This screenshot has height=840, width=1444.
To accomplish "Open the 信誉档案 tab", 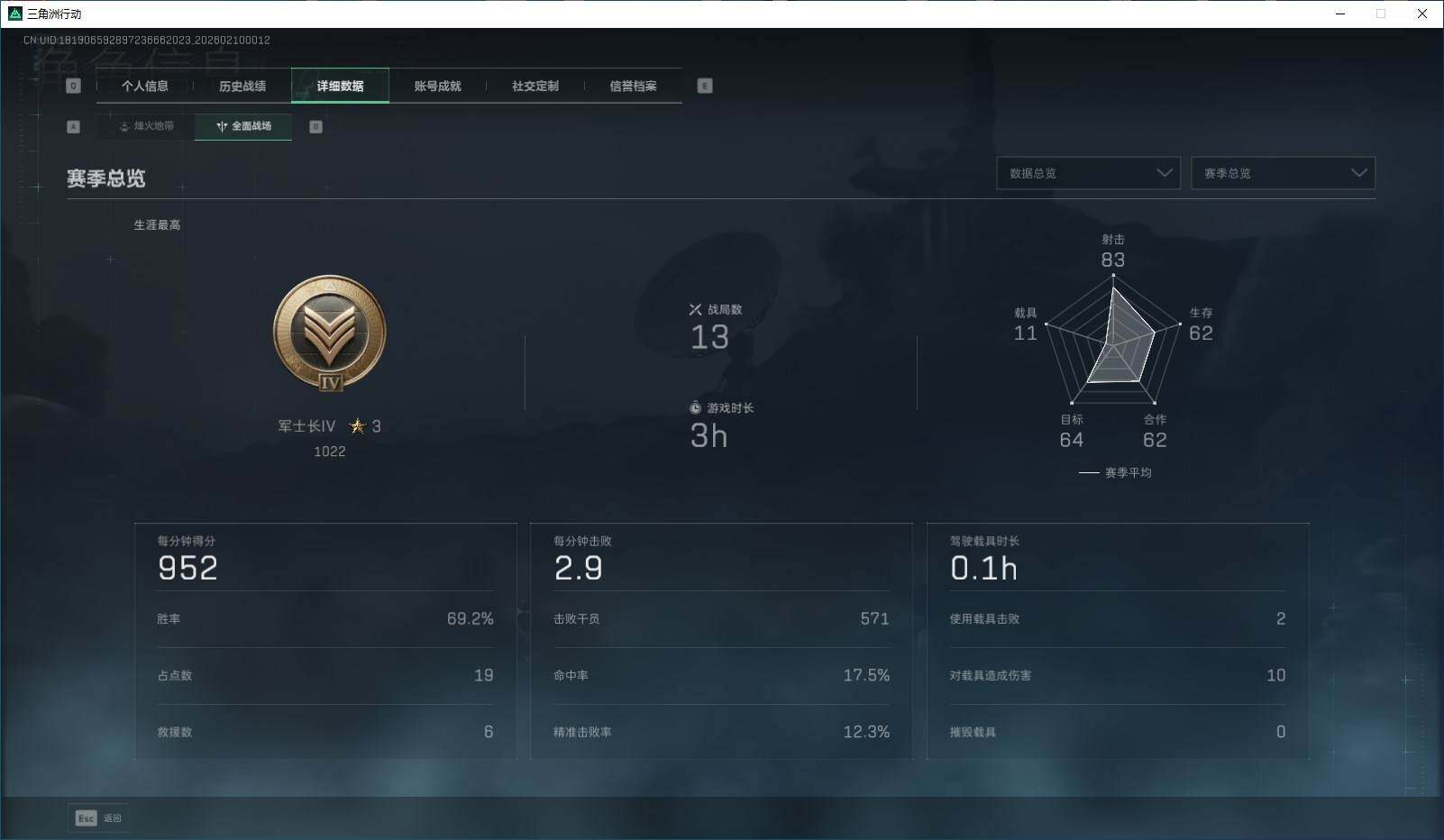I will 633,87.
